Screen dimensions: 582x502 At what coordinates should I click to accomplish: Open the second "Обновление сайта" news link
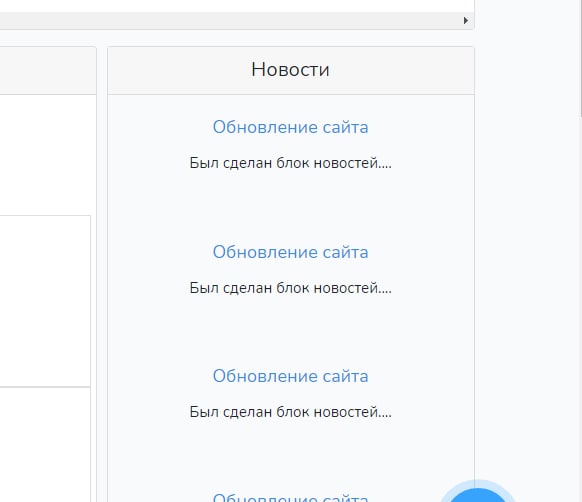click(x=290, y=252)
